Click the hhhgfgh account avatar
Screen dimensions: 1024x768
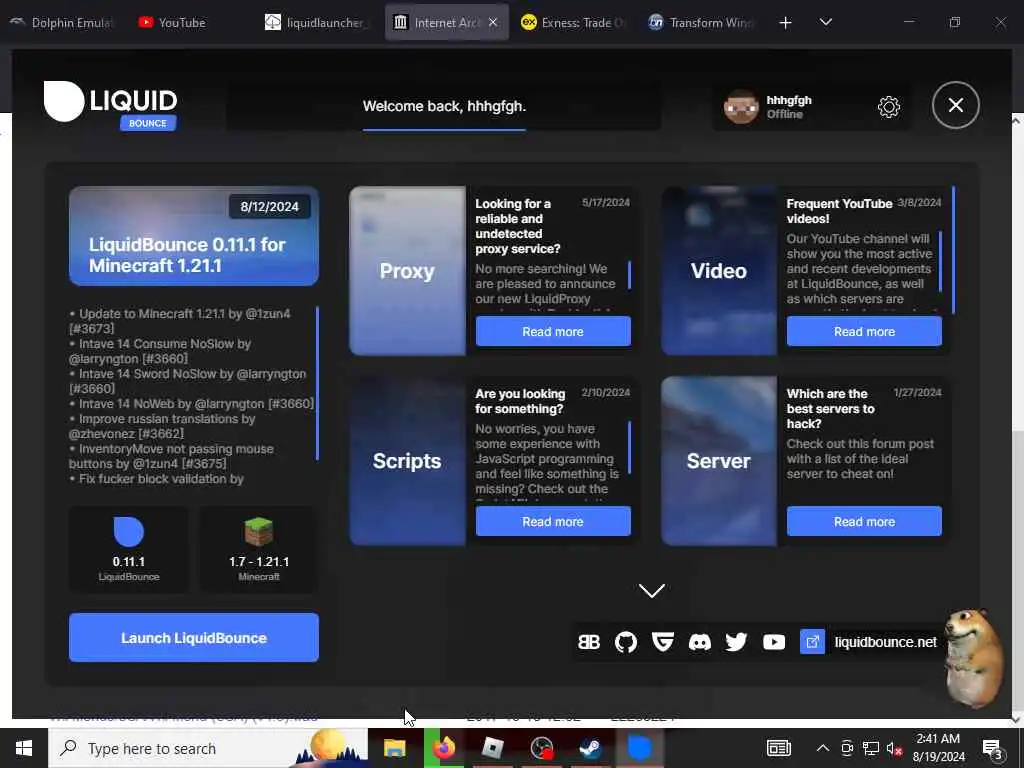(741, 106)
